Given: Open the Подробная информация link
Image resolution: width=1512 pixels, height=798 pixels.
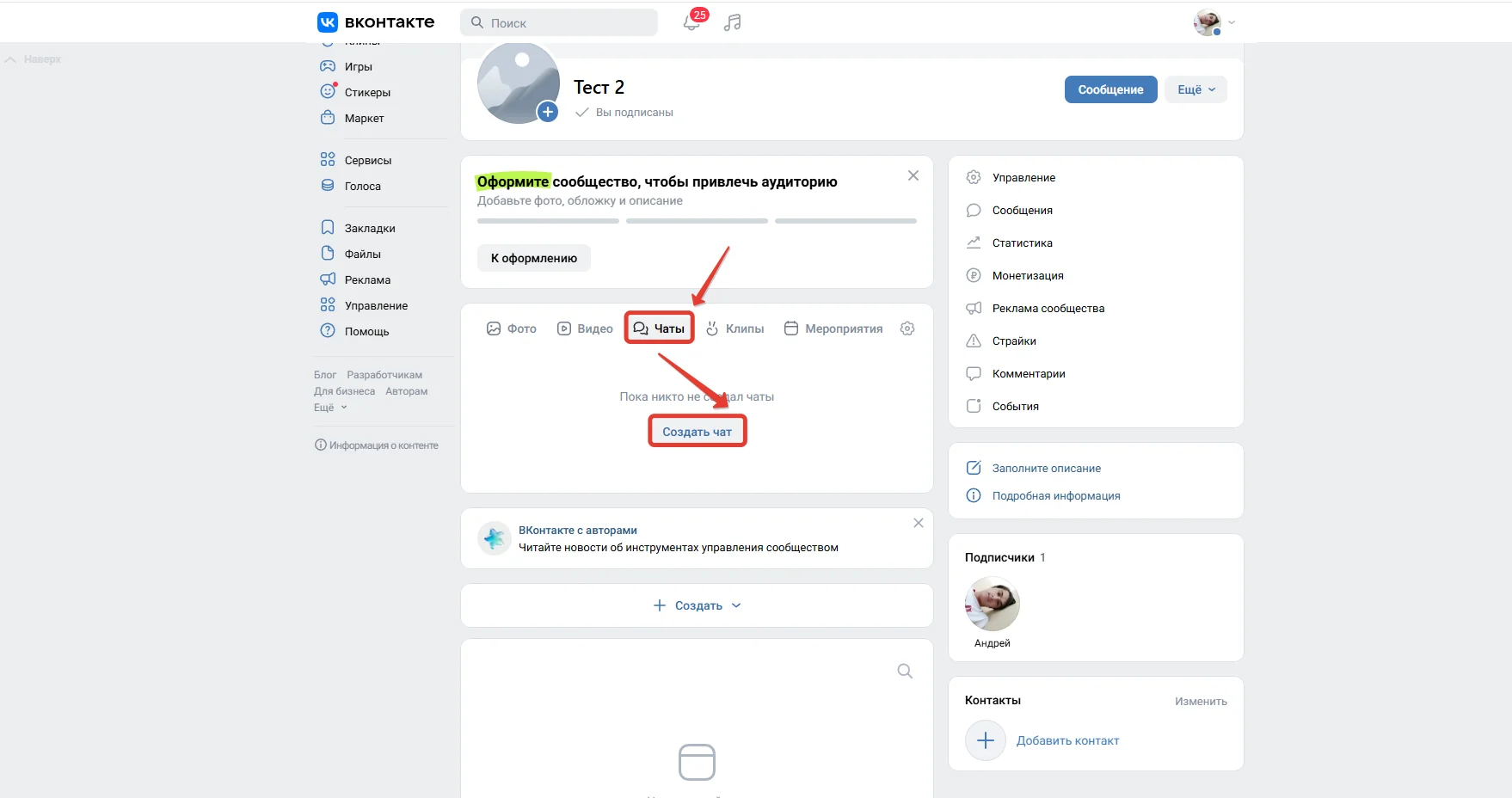Looking at the screenshot, I should [x=1056, y=495].
